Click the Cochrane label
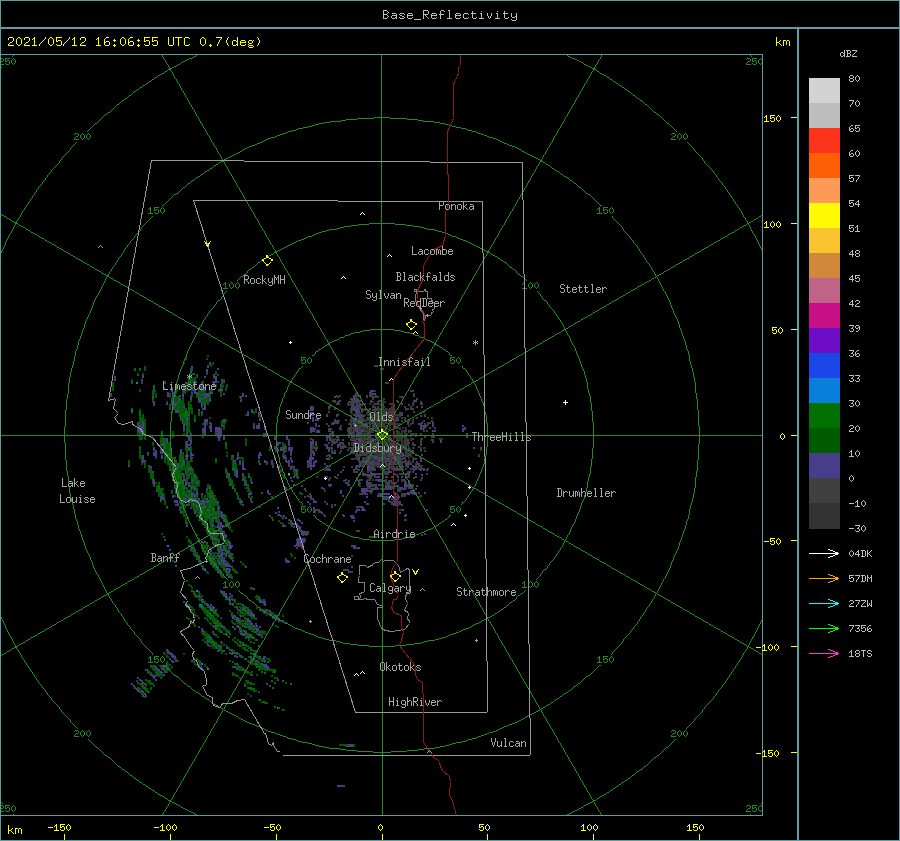900x841 pixels. (327, 559)
